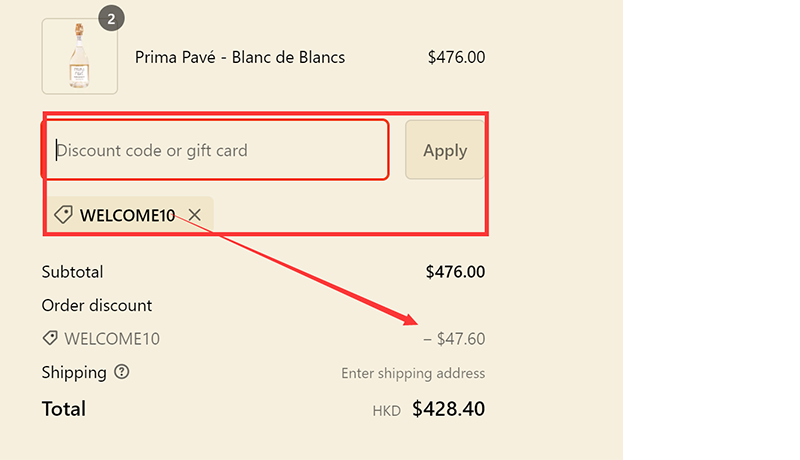This screenshot has width=800, height=460.
Task: Click the Enter shipping address text
Action: [413, 373]
